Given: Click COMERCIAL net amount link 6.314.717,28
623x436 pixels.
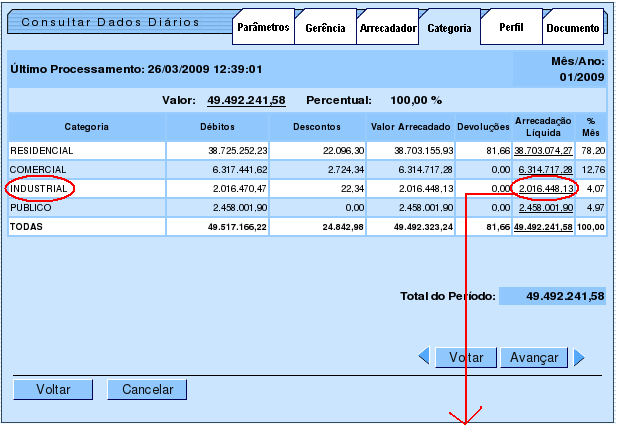Looking at the screenshot, I should (x=545, y=169).
